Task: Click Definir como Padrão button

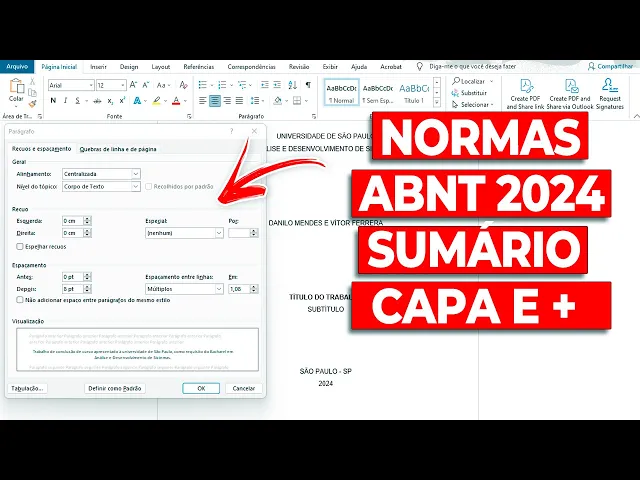Action: (115, 388)
